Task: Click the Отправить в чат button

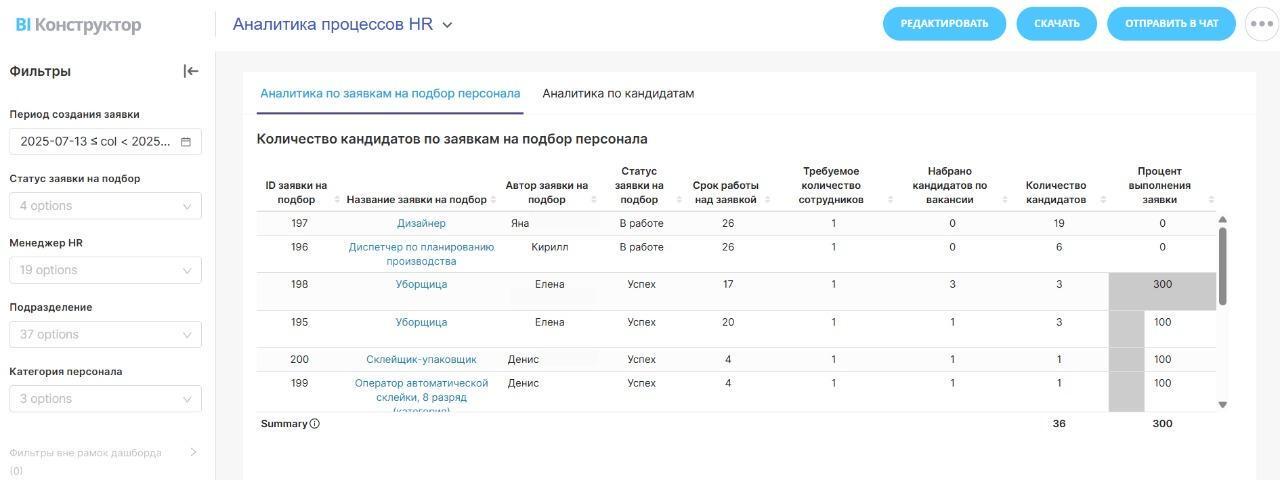Action: 1172,24
